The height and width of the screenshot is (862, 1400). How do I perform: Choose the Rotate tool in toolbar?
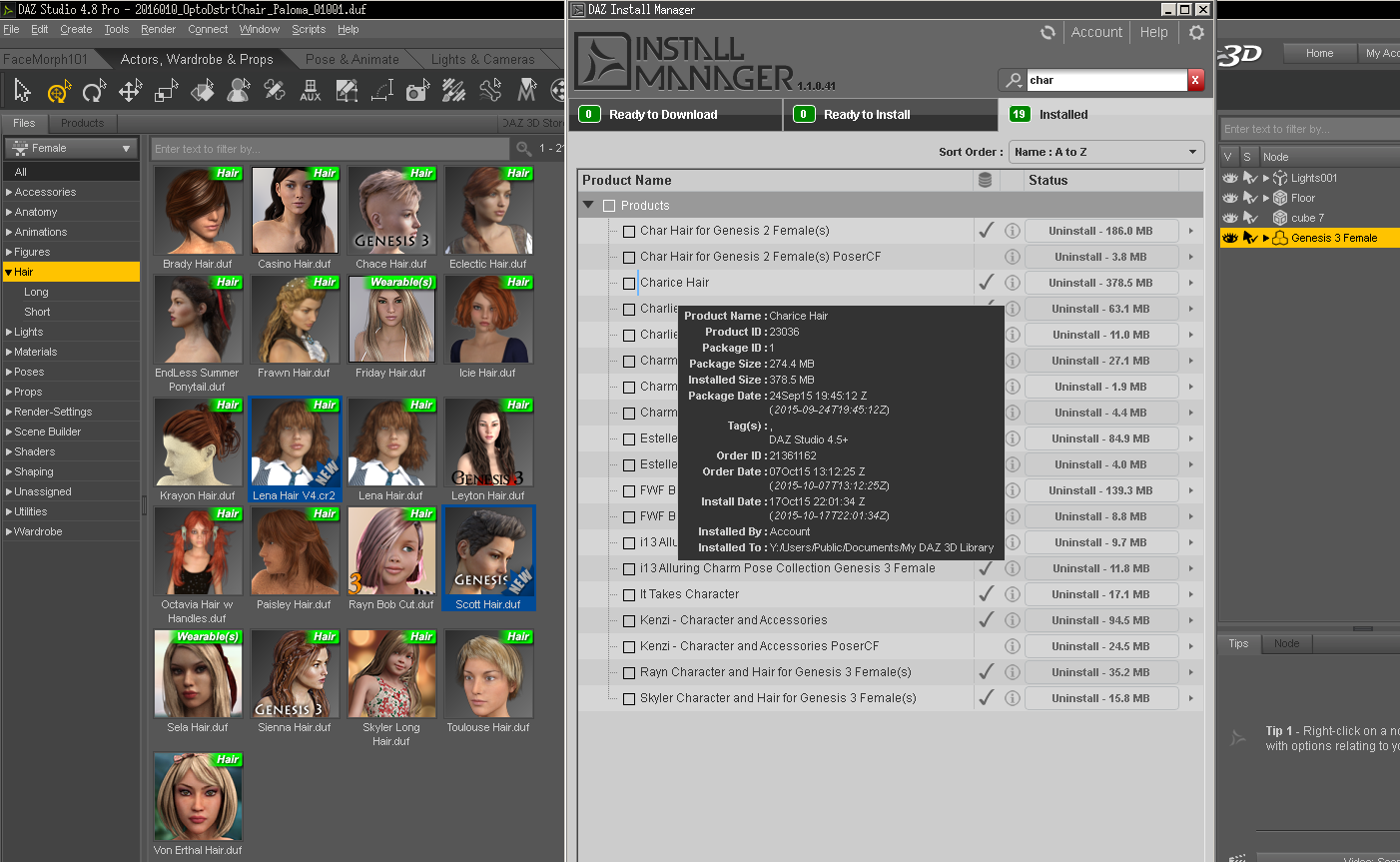coord(94,92)
